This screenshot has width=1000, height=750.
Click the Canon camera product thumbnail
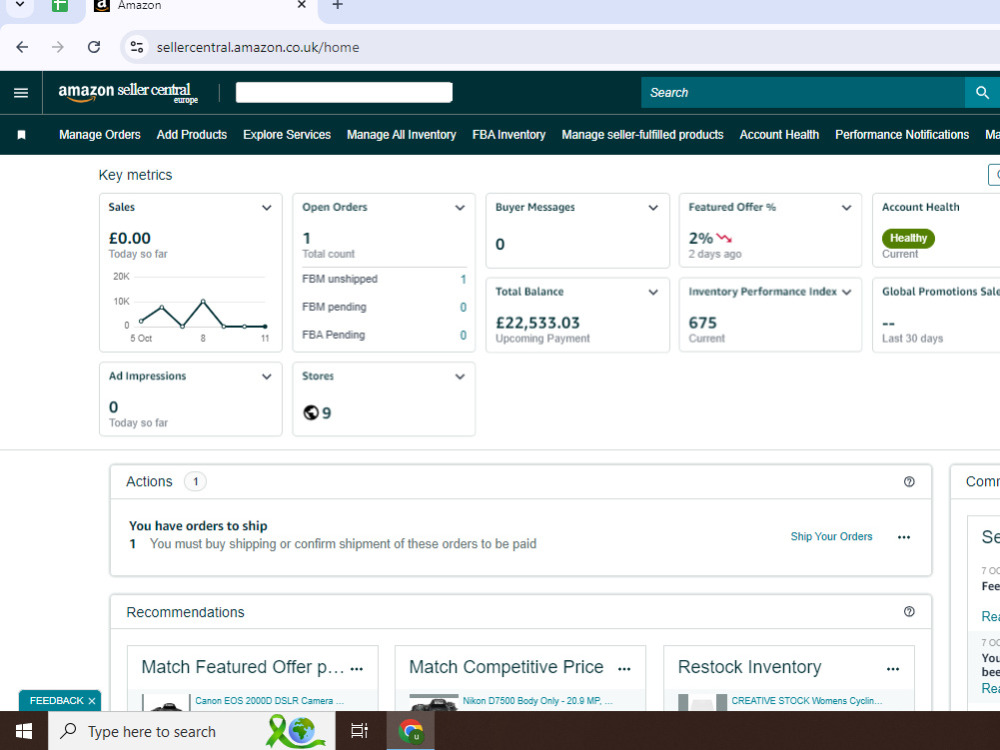pyautogui.click(x=166, y=703)
